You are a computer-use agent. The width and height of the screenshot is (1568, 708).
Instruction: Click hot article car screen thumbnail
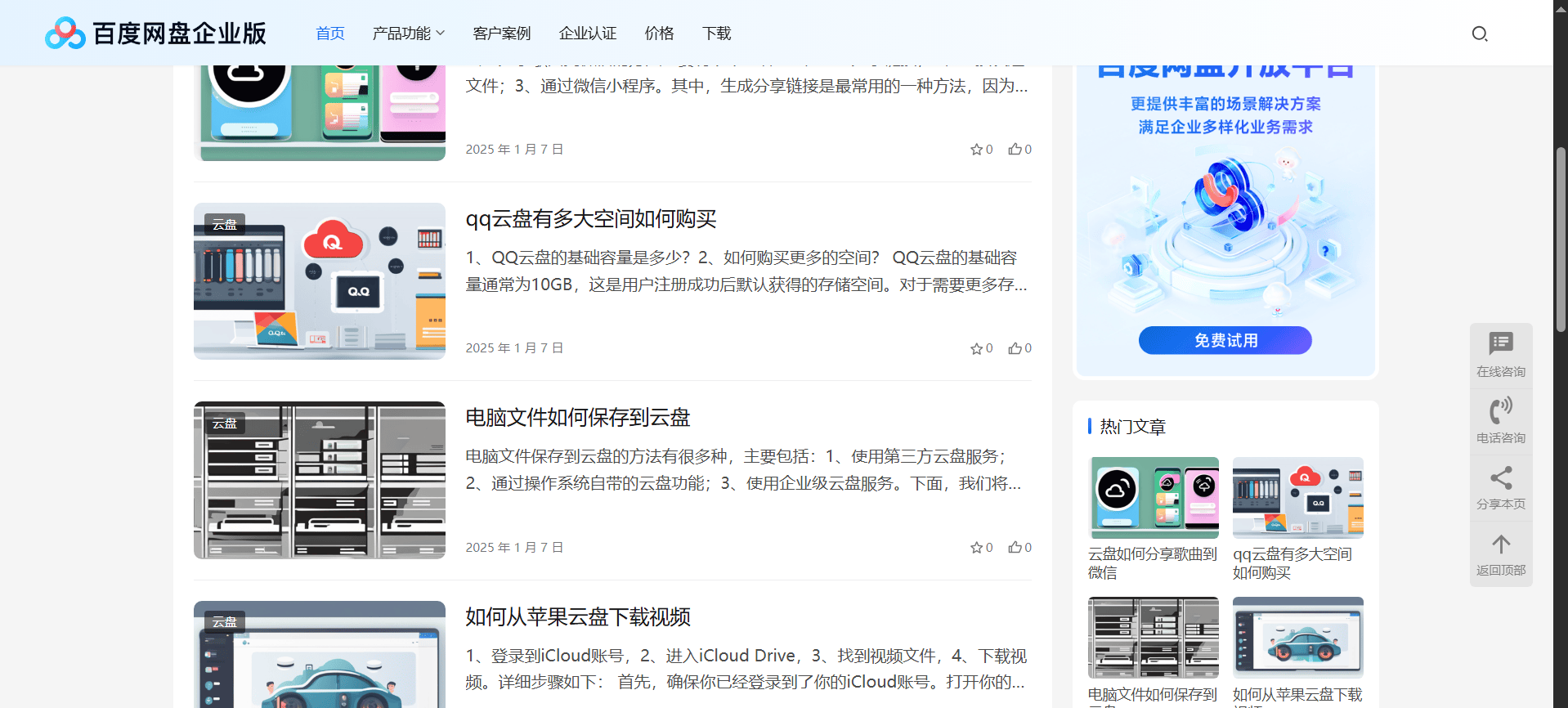tap(1298, 638)
